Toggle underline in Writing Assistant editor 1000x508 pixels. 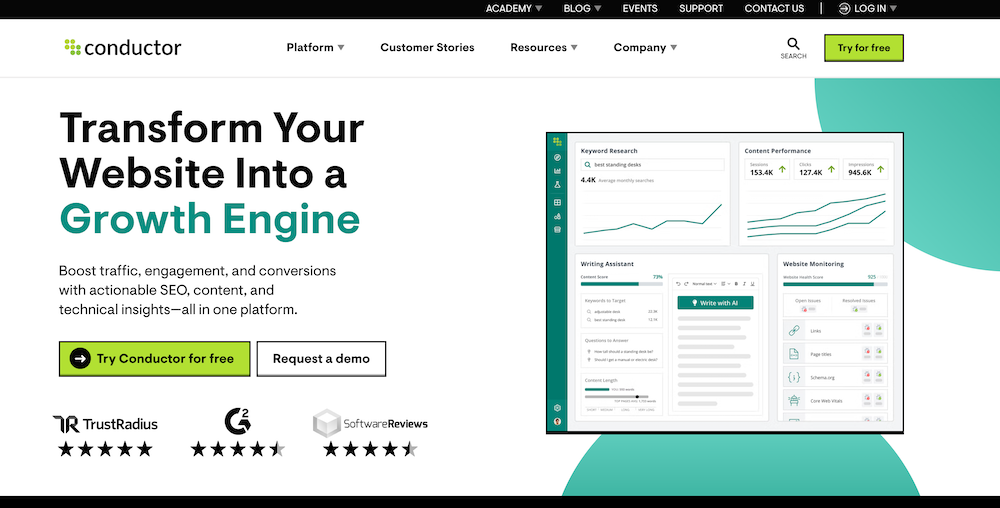coord(753,284)
